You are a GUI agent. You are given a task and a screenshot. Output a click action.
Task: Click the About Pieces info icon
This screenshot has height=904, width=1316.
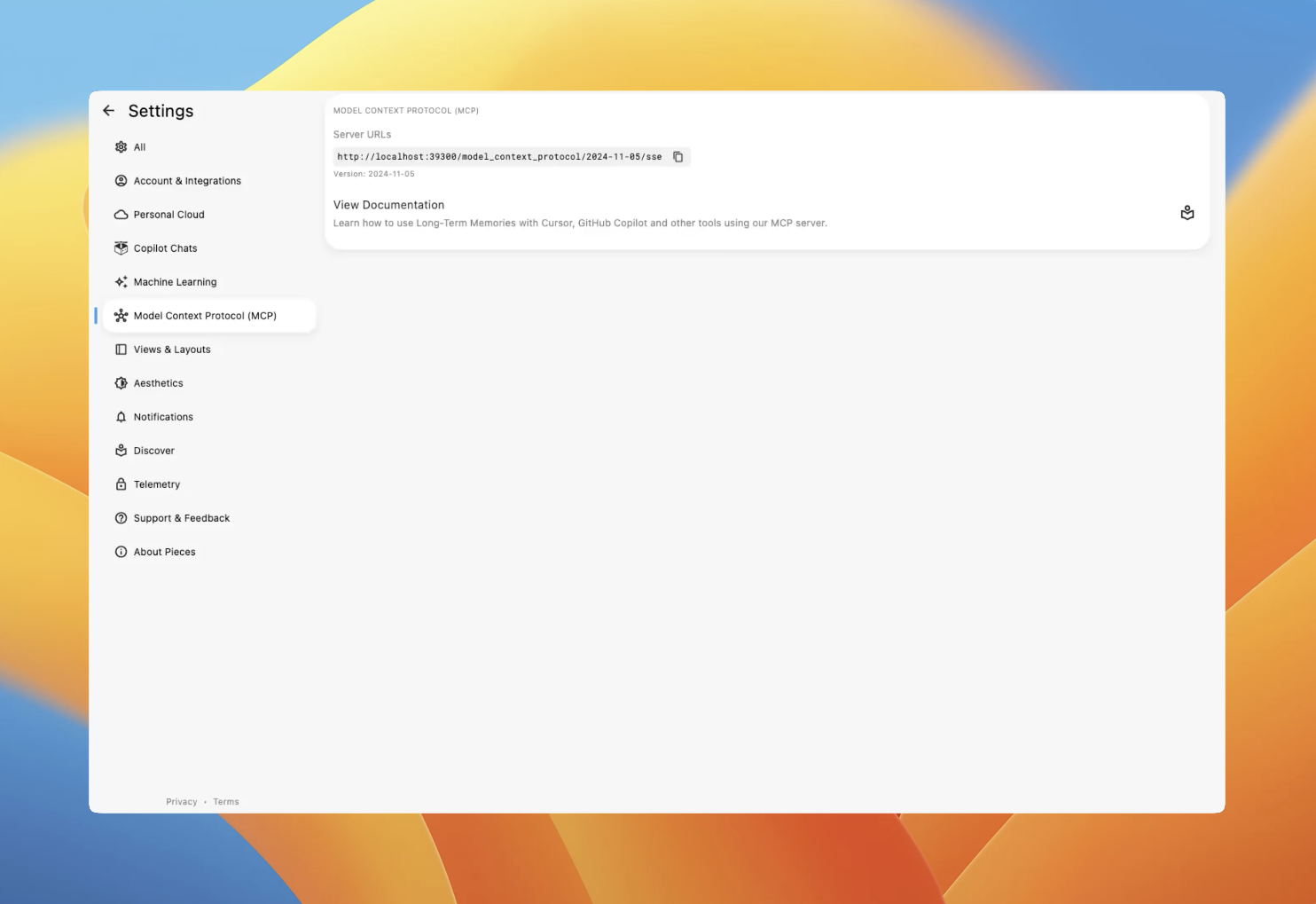(121, 552)
